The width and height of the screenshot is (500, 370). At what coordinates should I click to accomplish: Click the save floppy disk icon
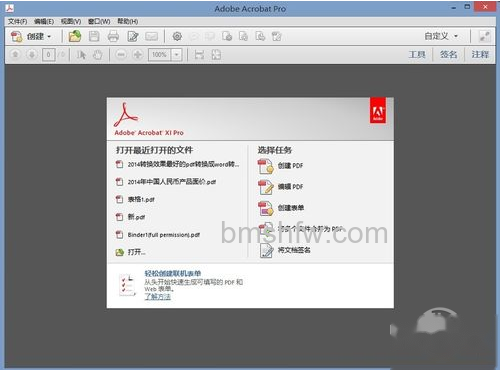pyautogui.click(x=94, y=36)
